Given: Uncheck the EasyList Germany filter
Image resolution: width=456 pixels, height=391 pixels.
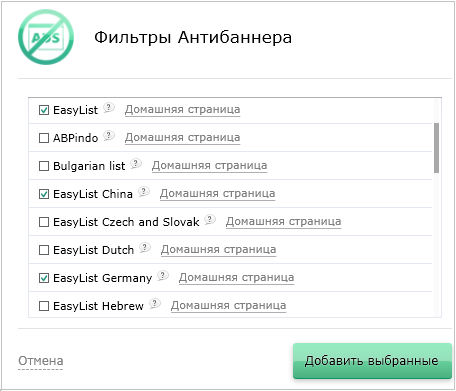Looking at the screenshot, I should (x=44, y=278).
